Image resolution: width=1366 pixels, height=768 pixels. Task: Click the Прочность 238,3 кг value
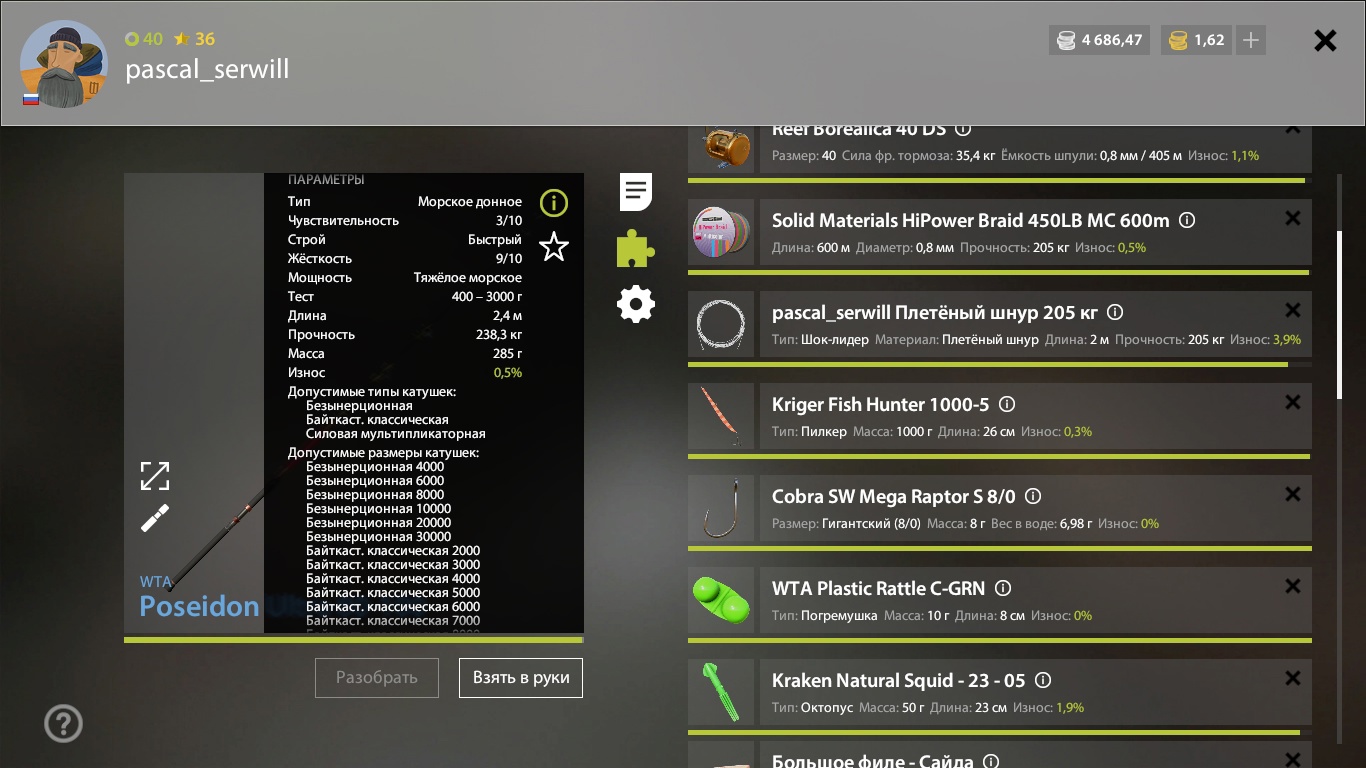(x=499, y=335)
